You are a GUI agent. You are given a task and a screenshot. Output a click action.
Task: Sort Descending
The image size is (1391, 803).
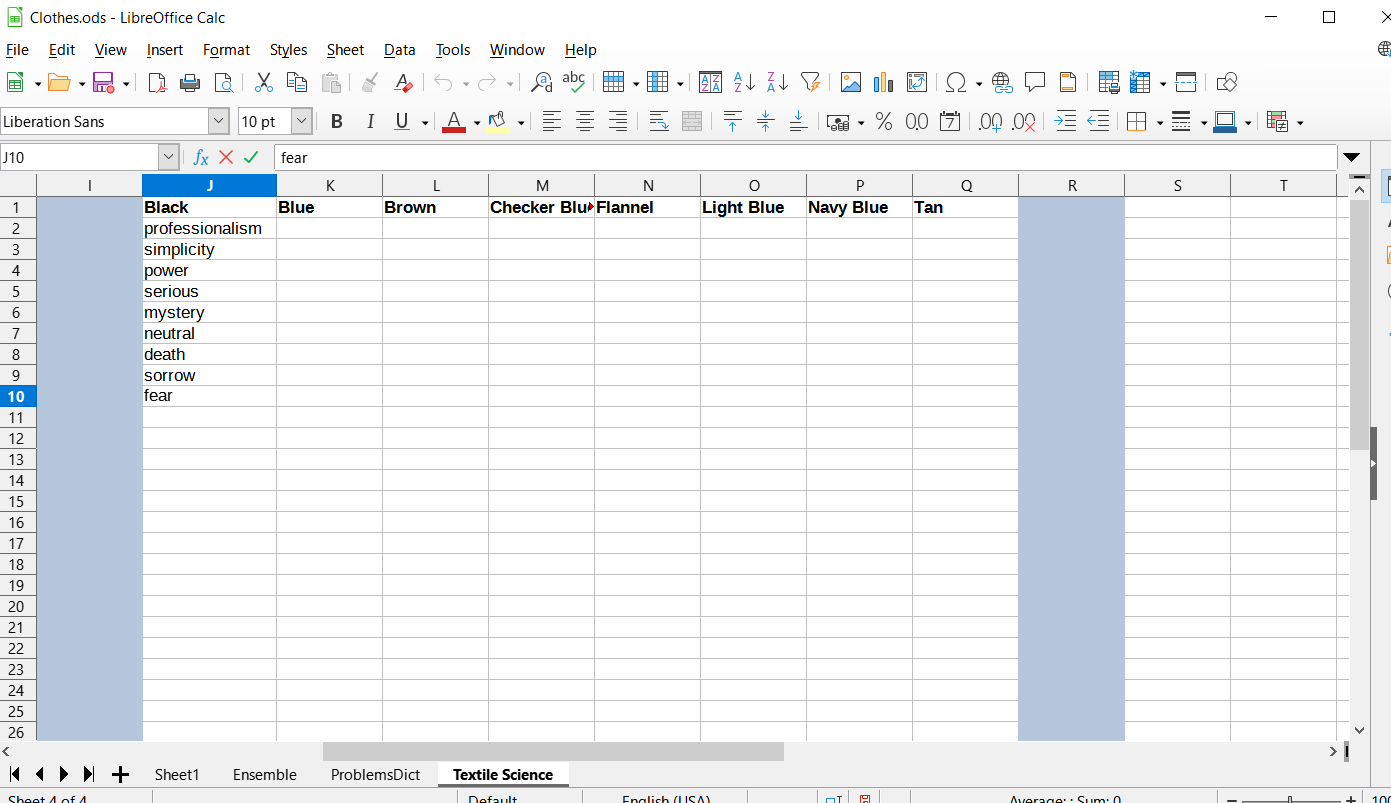777,83
